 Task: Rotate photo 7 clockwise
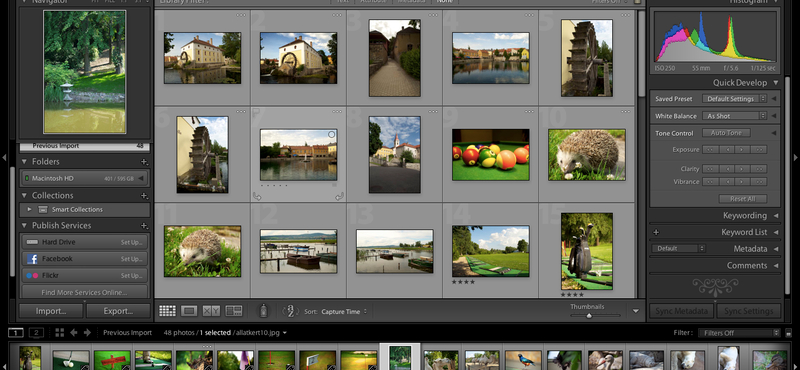[x=340, y=196]
